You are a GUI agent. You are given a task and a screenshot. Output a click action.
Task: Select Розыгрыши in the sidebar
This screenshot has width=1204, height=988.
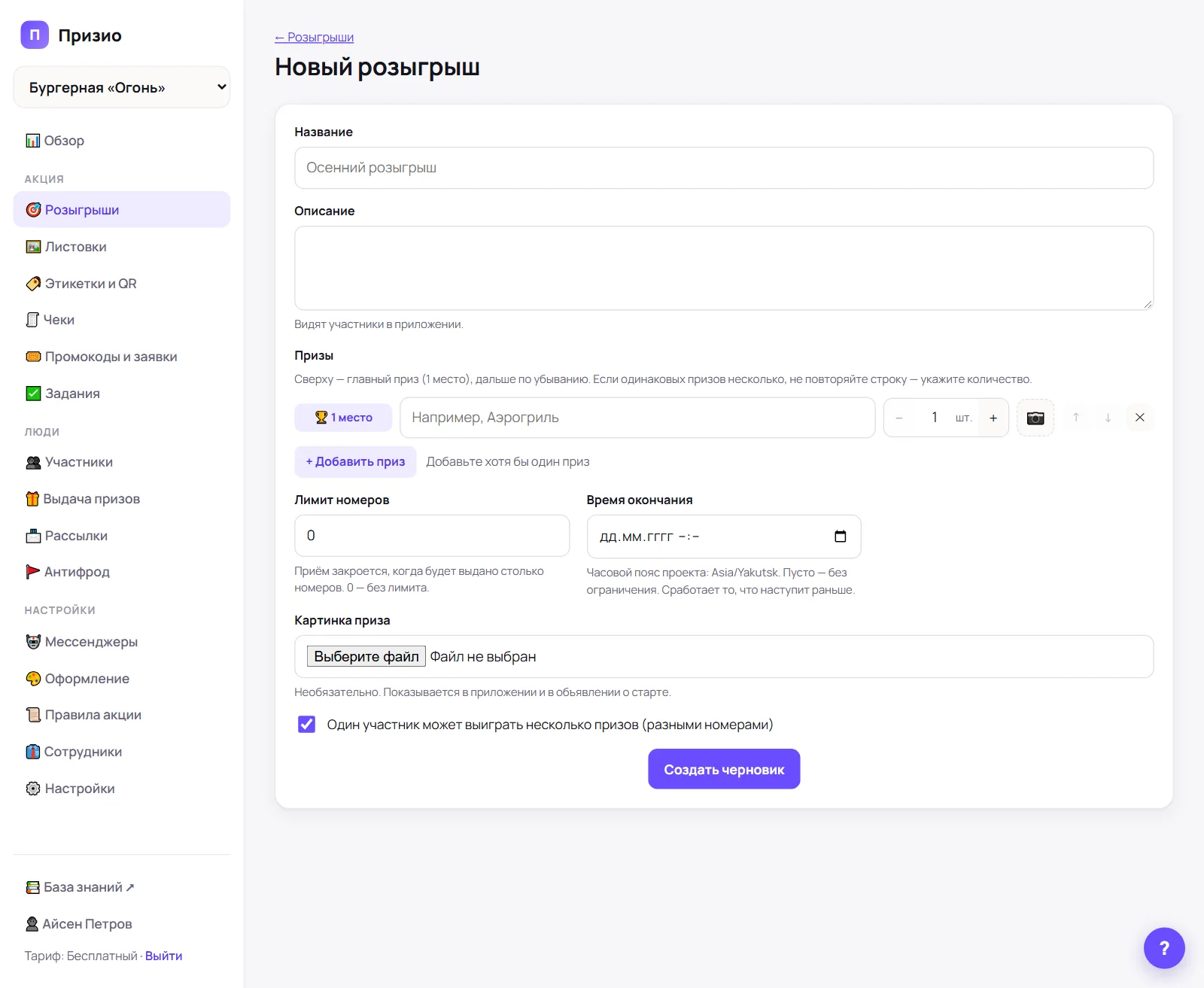click(122, 210)
